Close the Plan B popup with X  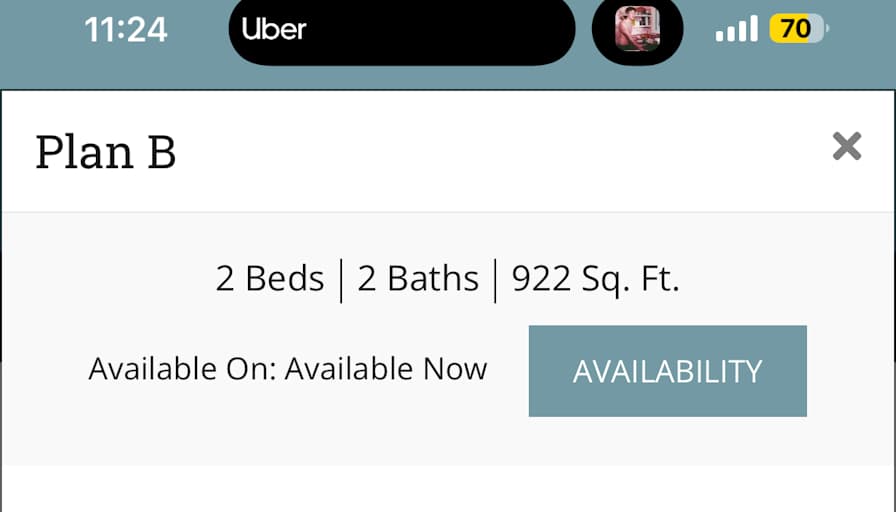(x=847, y=146)
